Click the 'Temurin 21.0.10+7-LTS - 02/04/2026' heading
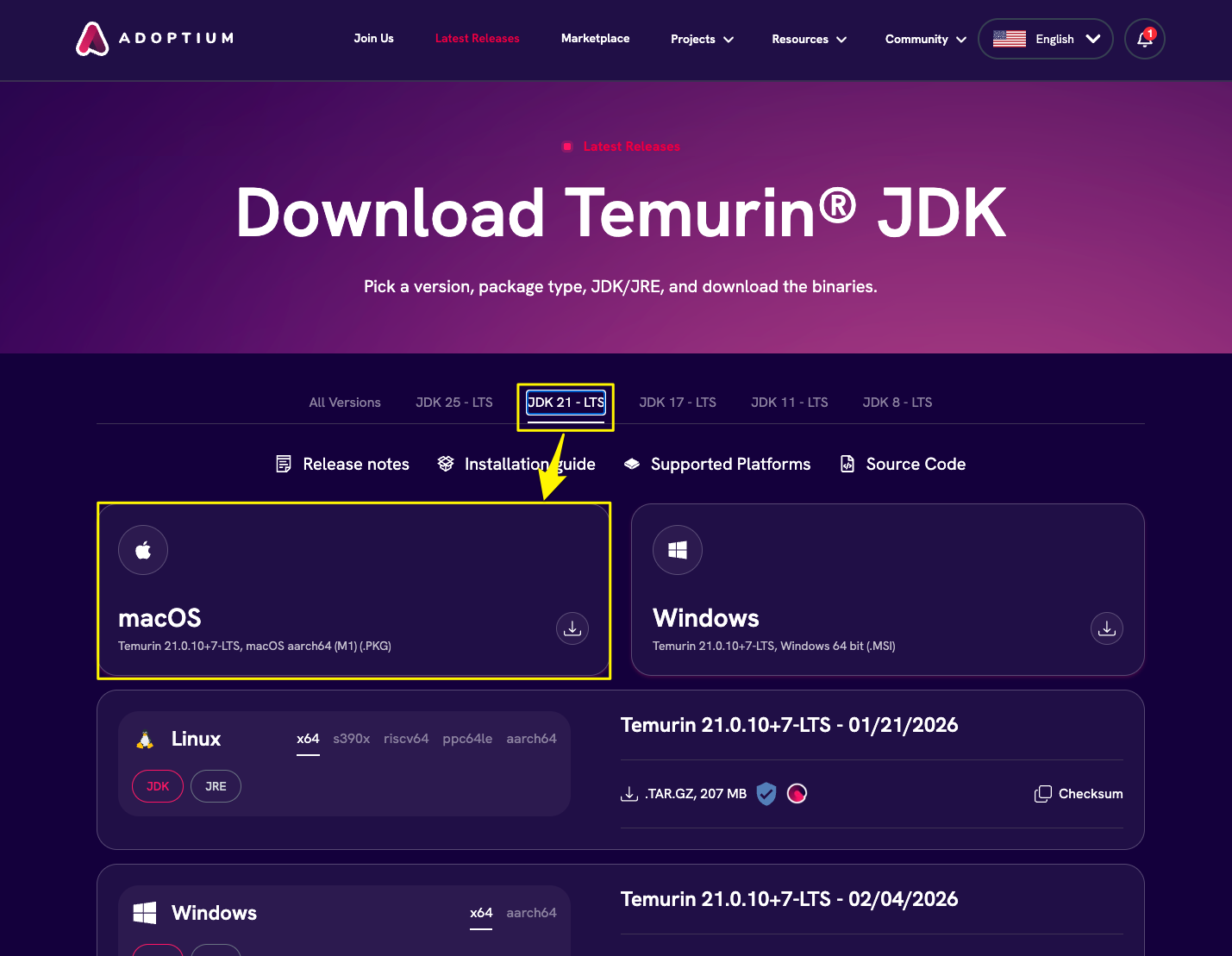Image resolution: width=1232 pixels, height=956 pixels. (x=789, y=899)
